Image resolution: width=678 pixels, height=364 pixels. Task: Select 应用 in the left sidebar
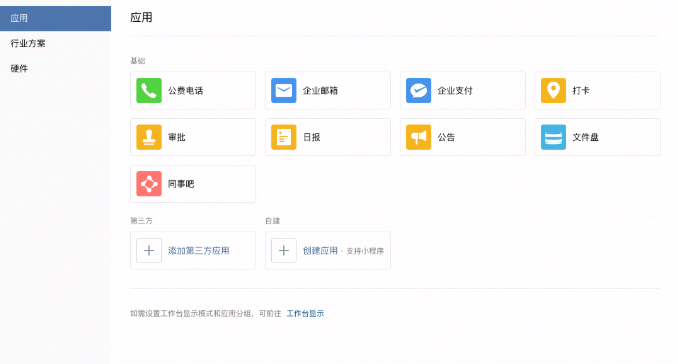point(55,18)
